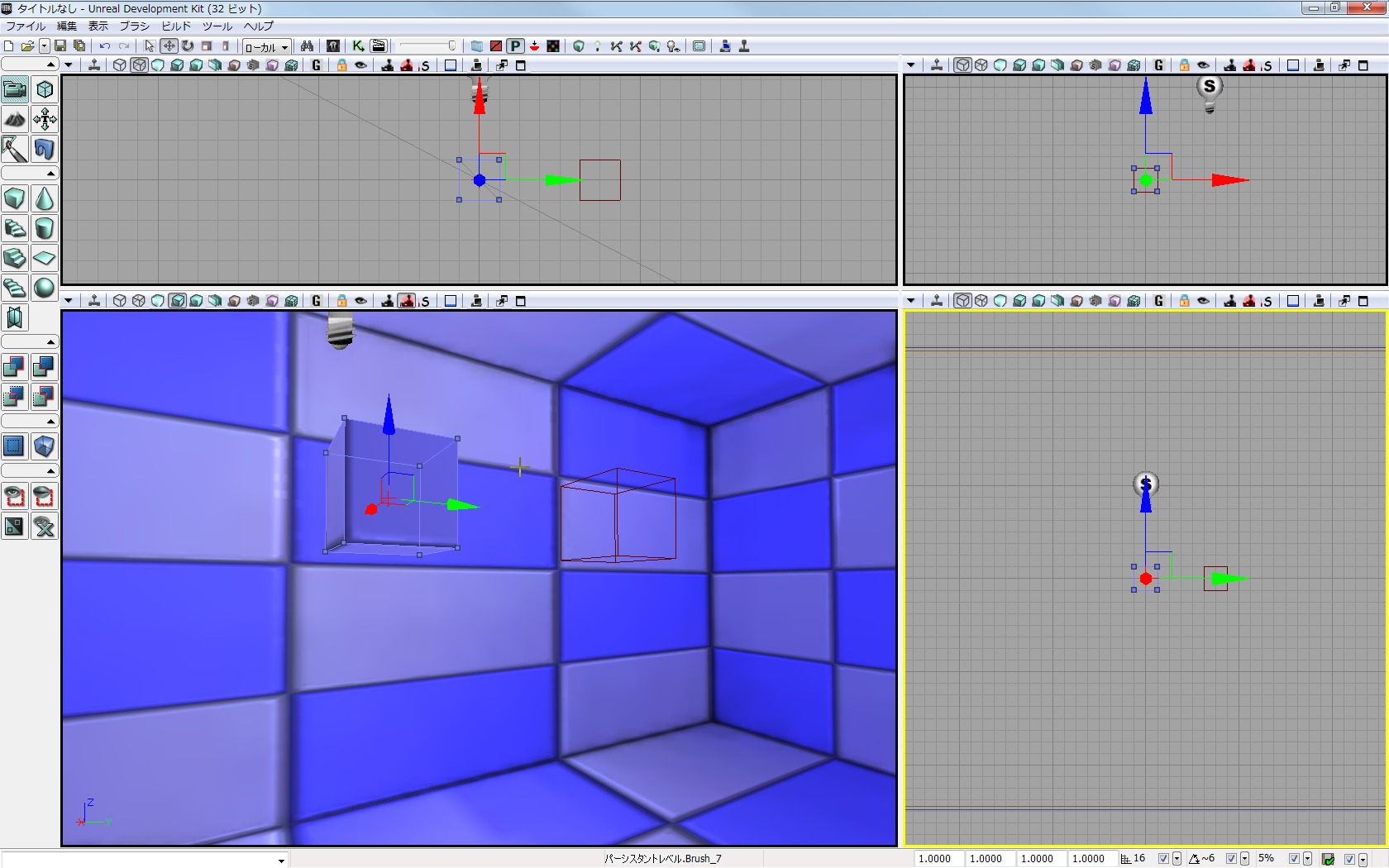Toggle the scale snap 5% checkbox
The image size is (1389, 868).
click(x=1294, y=859)
